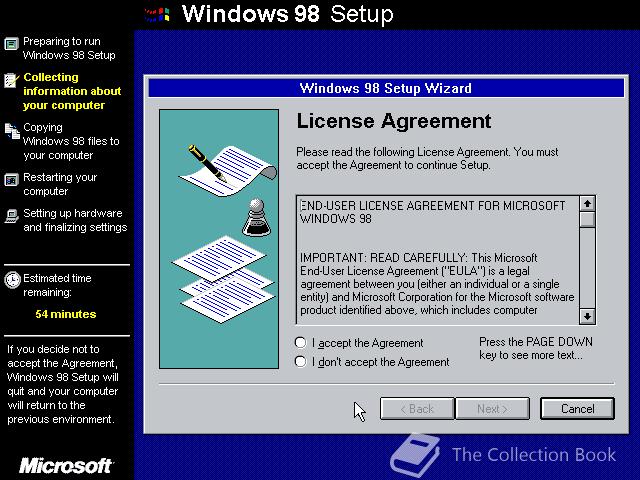
Task: Click the "Estimated time remaining" label
Action: tap(57, 285)
